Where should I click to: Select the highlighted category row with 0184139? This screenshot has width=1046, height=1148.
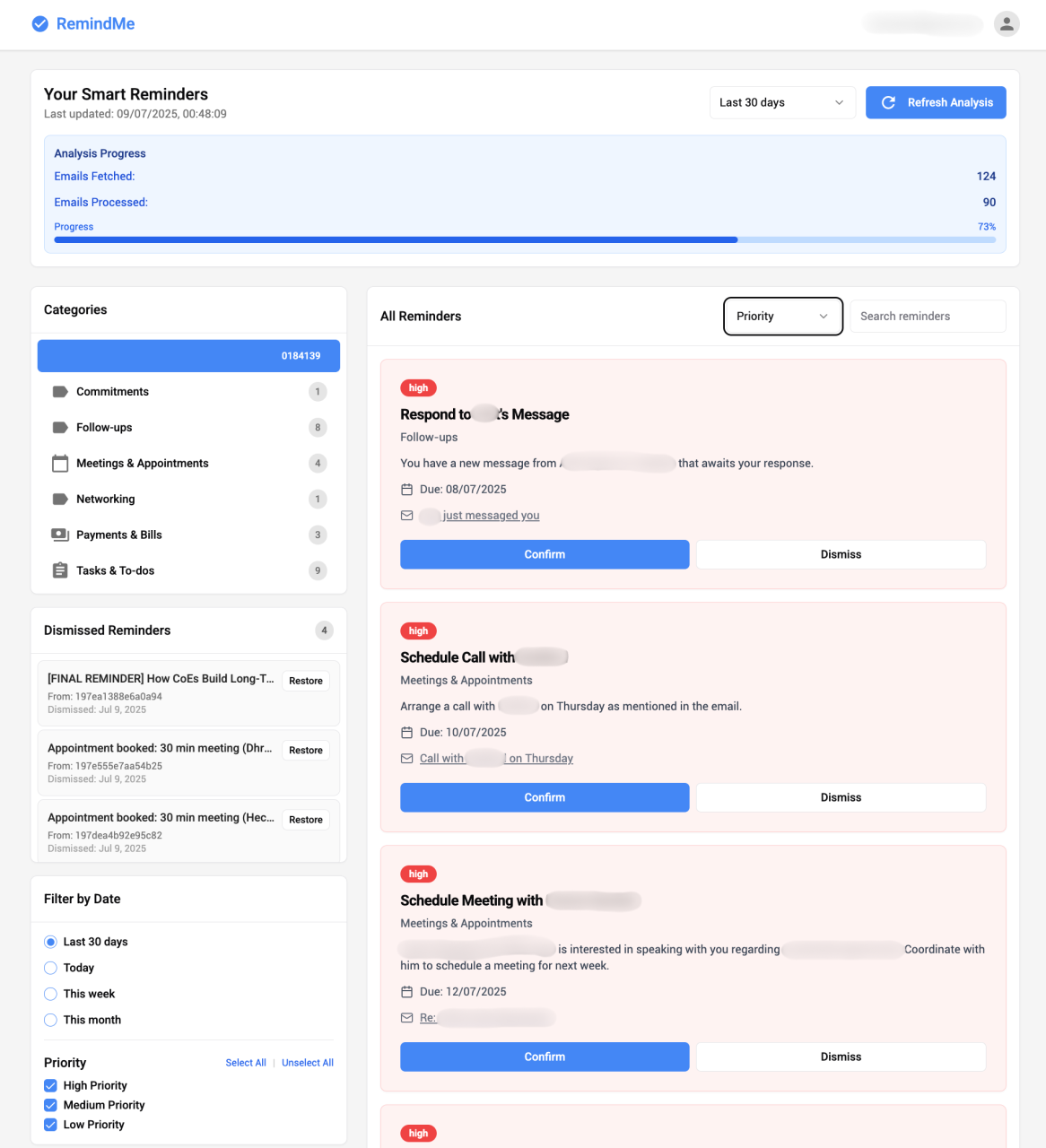tap(188, 356)
